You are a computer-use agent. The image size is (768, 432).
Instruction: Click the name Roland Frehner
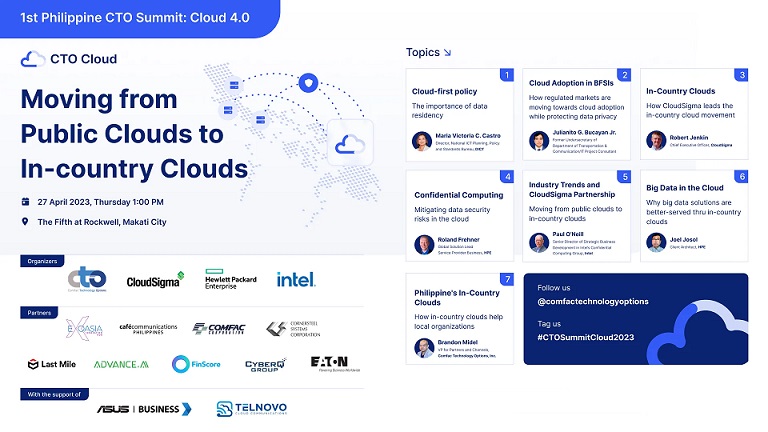pos(458,240)
